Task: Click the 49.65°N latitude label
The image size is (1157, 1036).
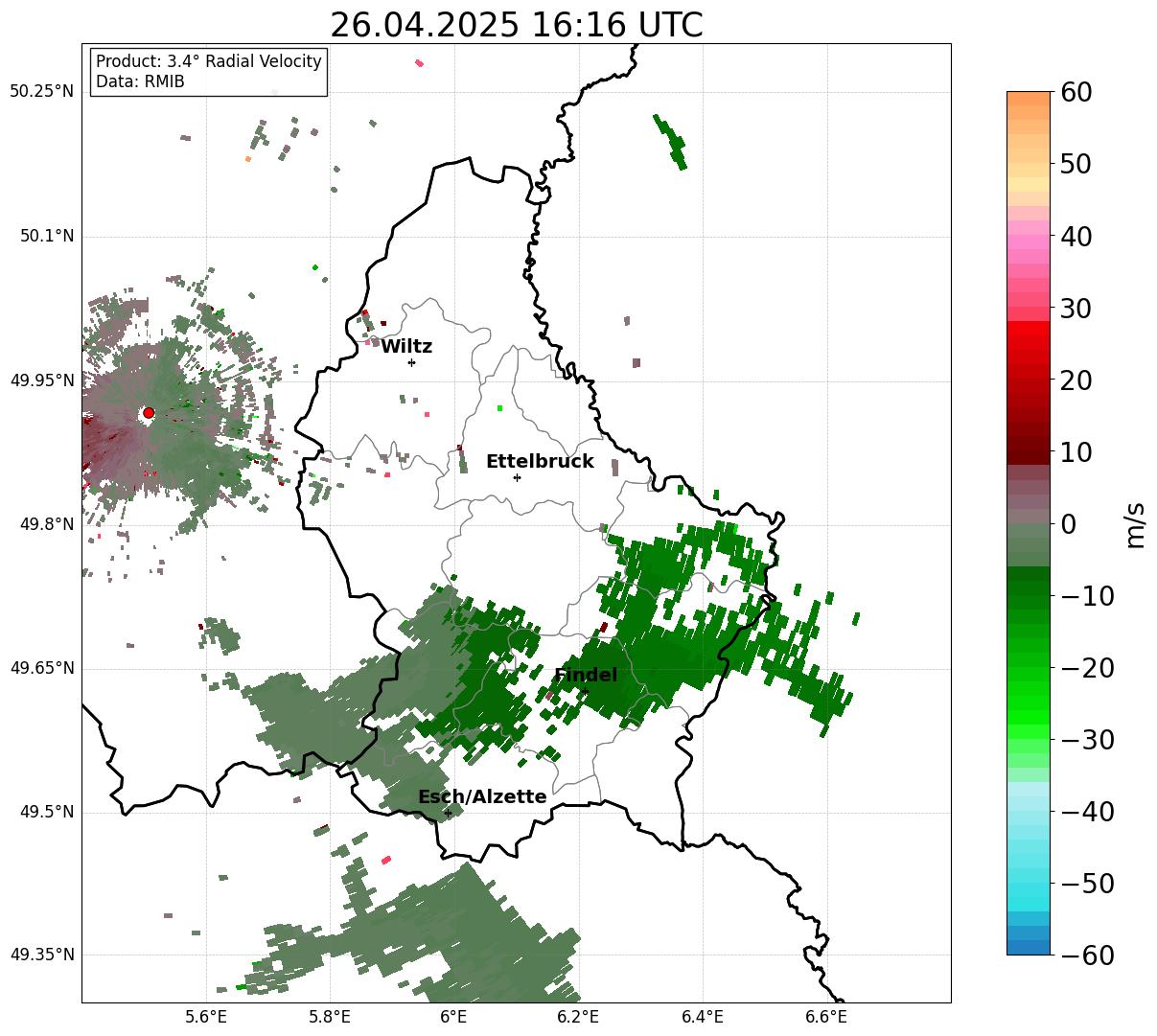Action: tap(42, 668)
